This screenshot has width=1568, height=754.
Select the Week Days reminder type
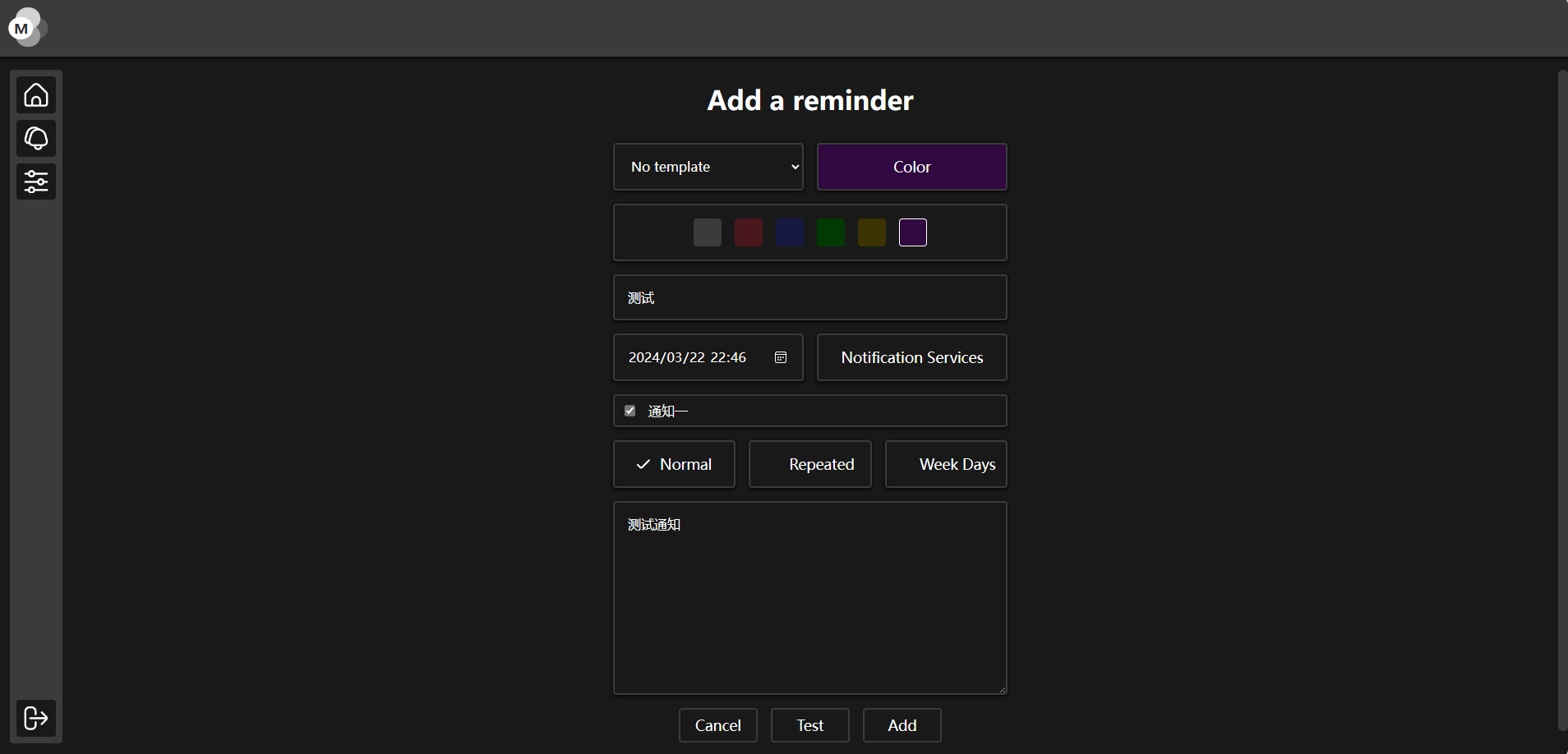click(946, 464)
